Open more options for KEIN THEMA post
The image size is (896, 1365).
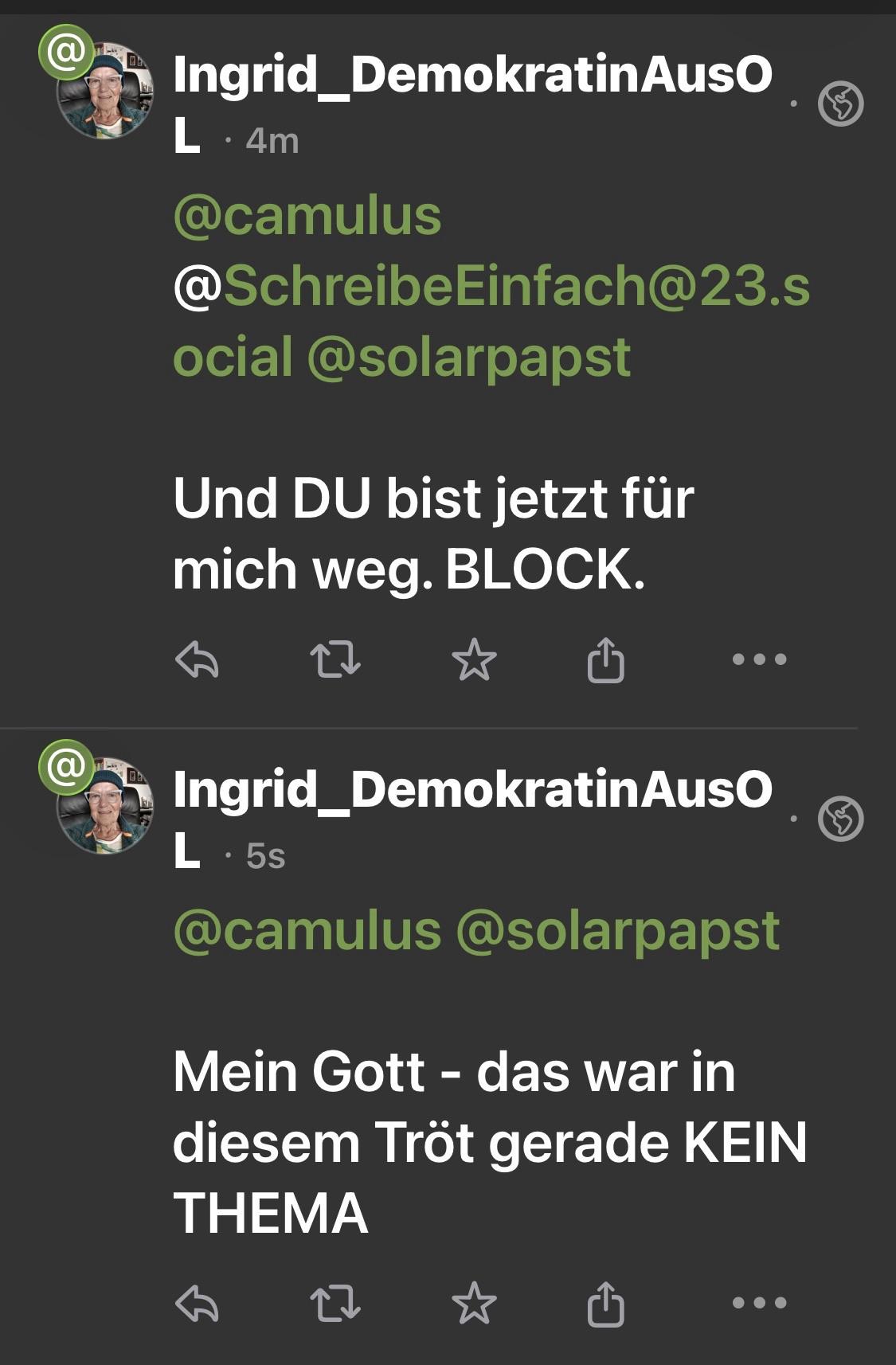click(x=759, y=1303)
